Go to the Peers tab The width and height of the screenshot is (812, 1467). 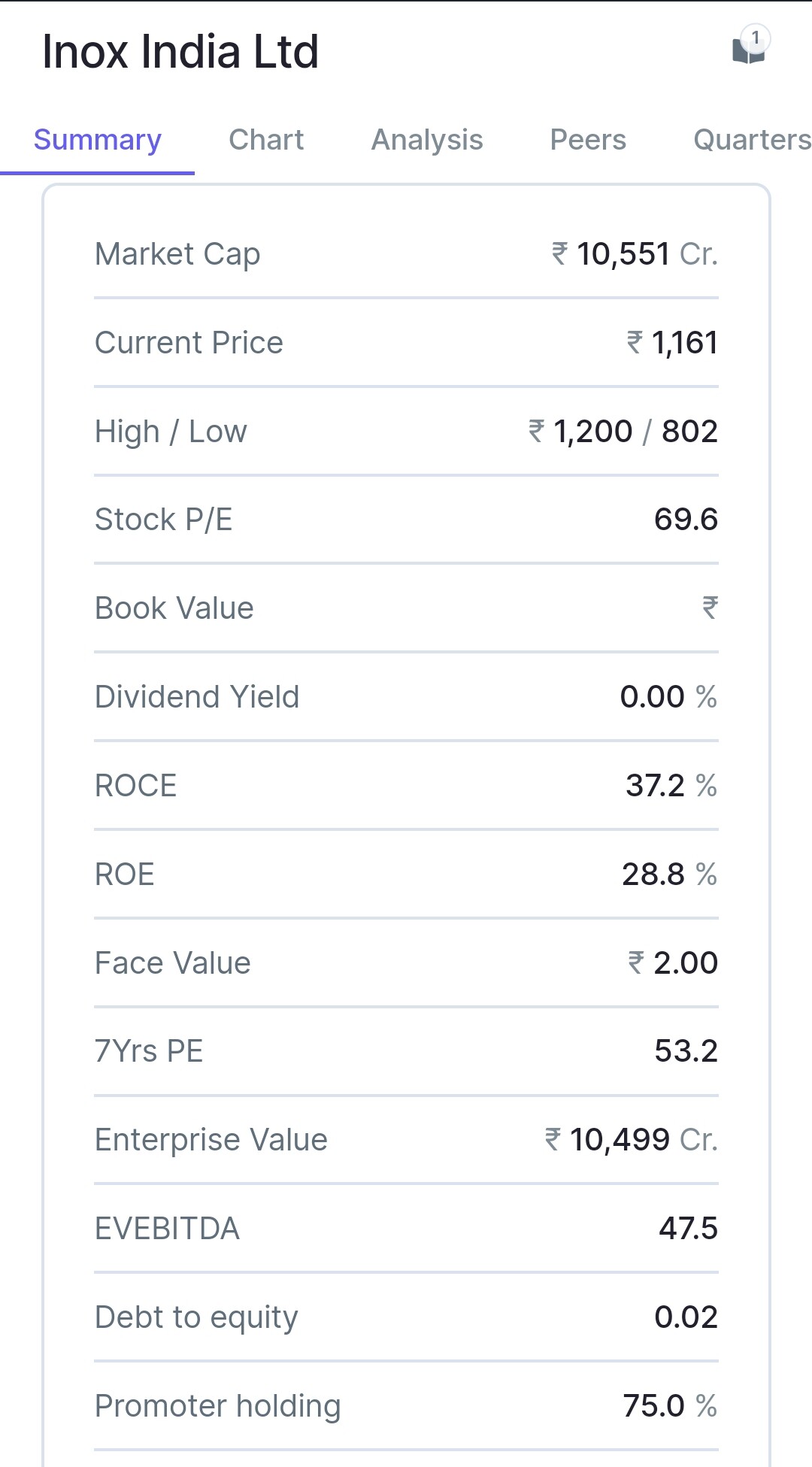pos(588,140)
